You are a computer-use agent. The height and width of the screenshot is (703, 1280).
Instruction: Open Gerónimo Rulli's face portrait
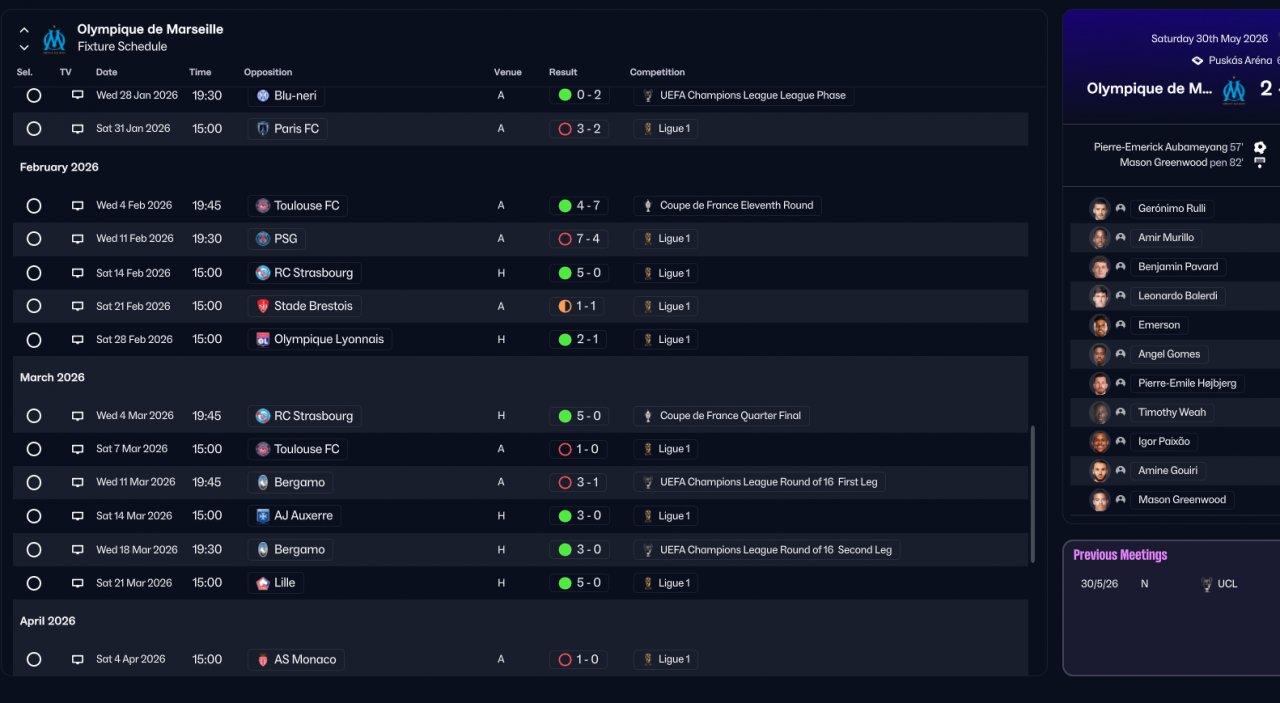pyautogui.click(x=1100, y=209)
